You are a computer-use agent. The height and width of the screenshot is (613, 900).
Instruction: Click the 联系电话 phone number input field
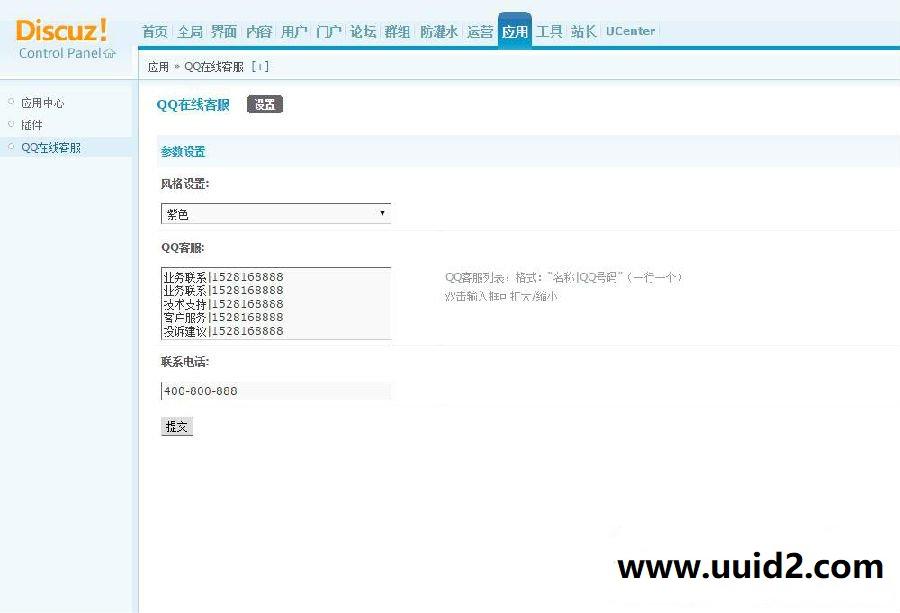[275, 390]
